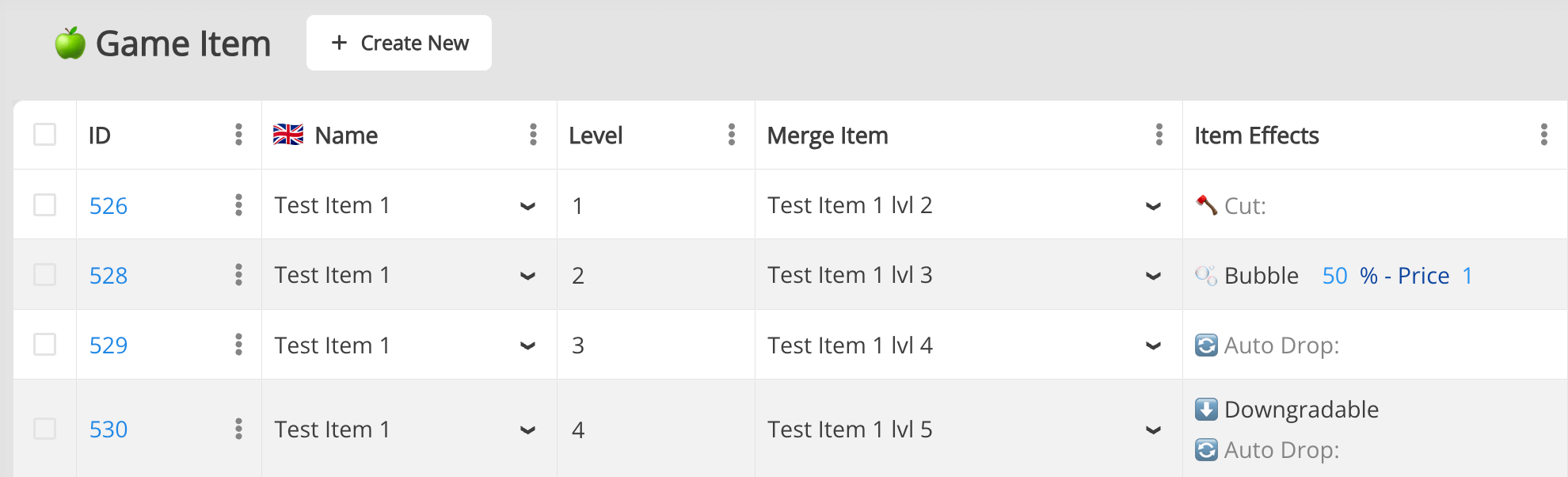Screen dimensions: 1568x477
Task: Open row actions menu for item 526
Action: (238, 205)
